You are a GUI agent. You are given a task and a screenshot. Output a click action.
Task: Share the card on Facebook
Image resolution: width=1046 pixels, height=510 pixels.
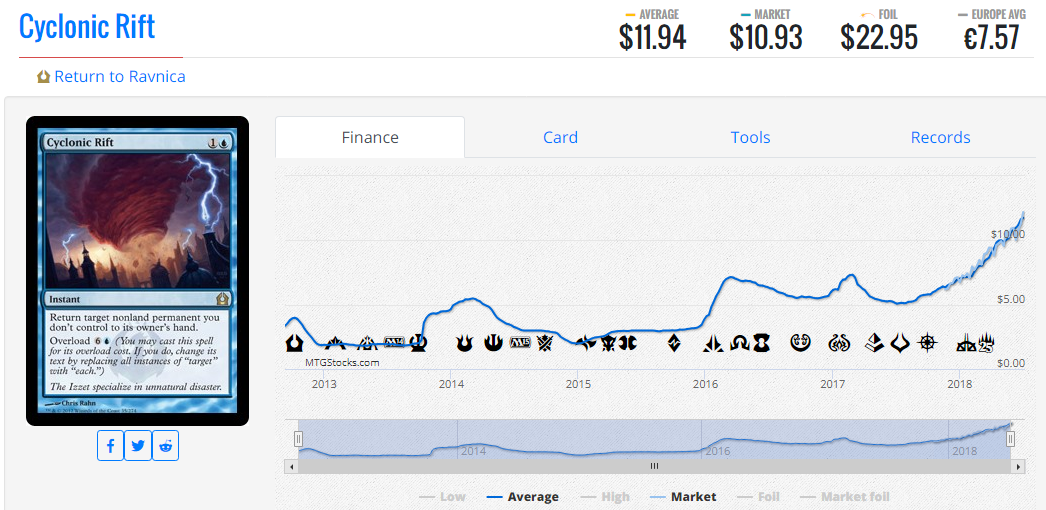coord(111,445)
